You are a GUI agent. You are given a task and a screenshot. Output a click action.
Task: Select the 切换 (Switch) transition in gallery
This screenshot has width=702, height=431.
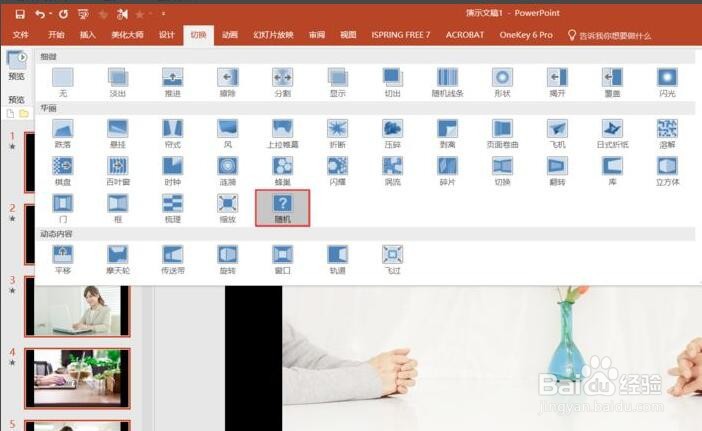502,171
